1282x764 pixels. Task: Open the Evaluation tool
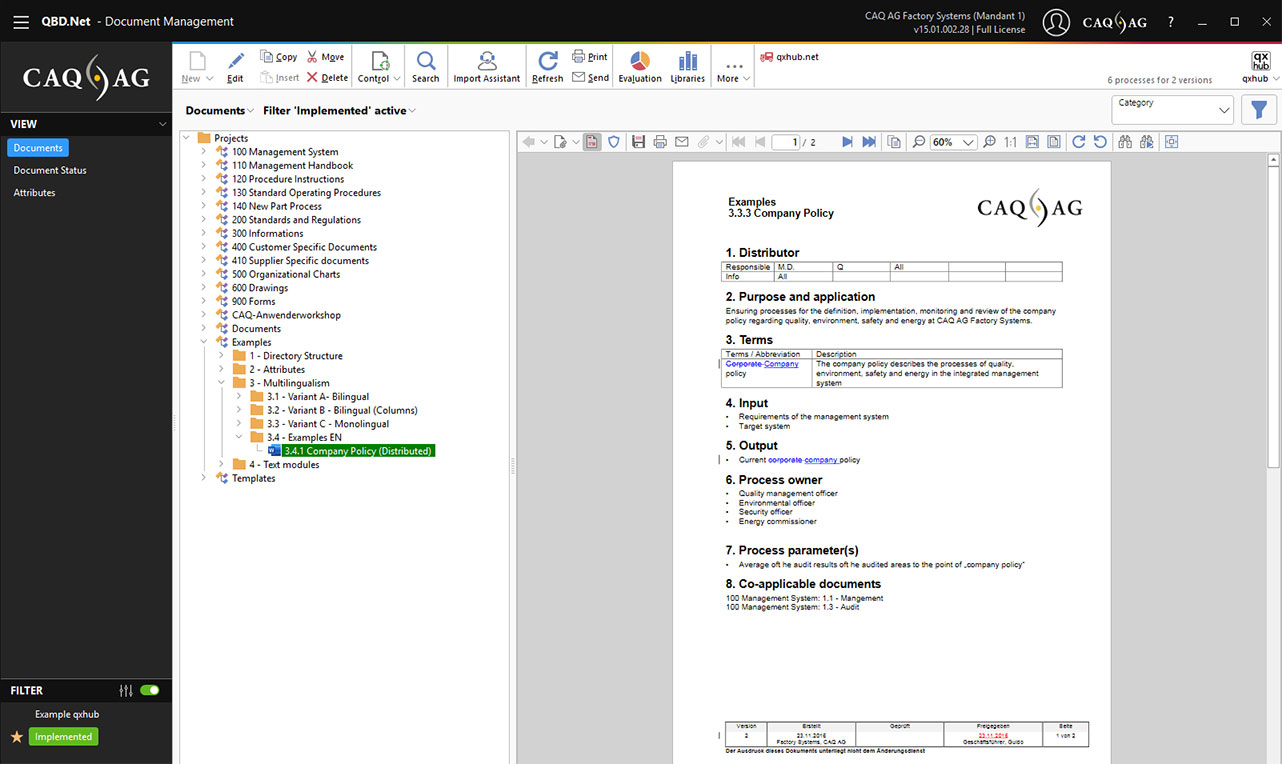(639, 65)
